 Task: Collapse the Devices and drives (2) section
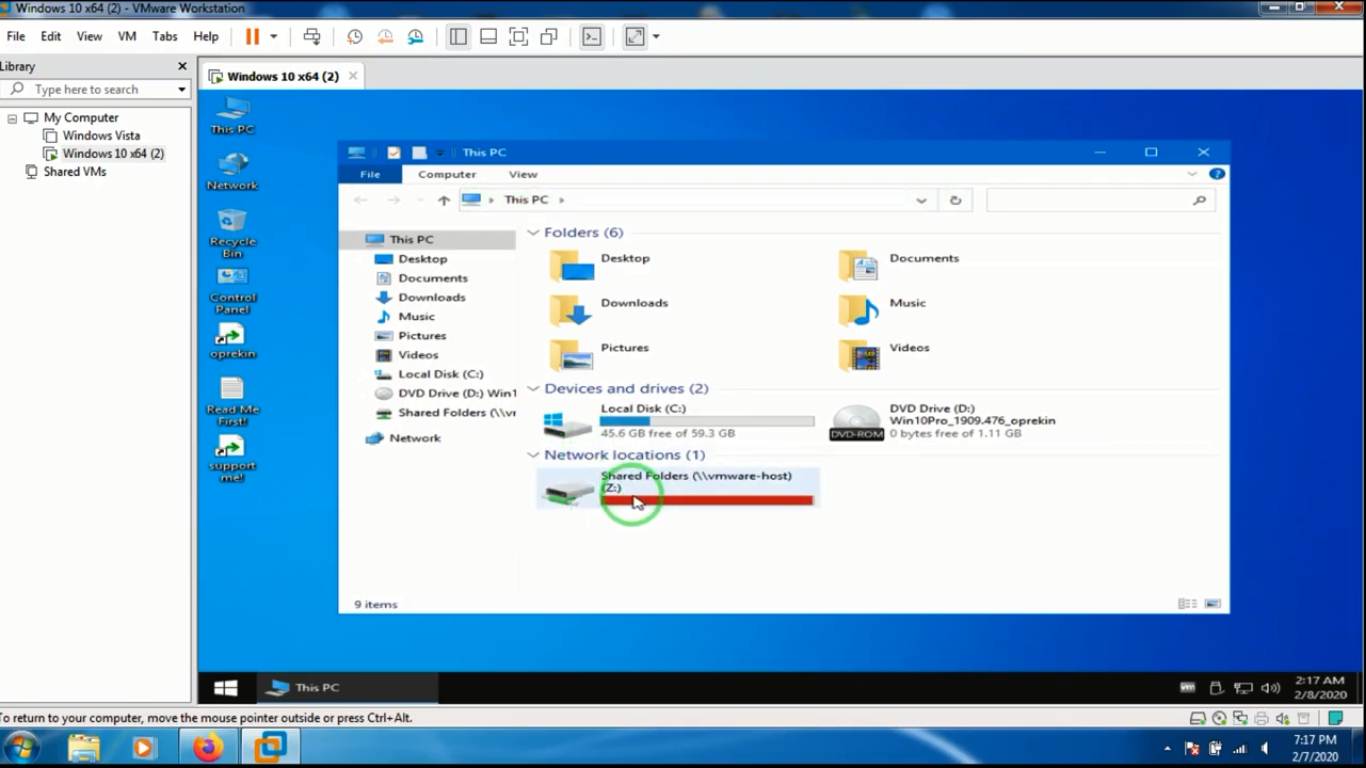pos(533,389)
